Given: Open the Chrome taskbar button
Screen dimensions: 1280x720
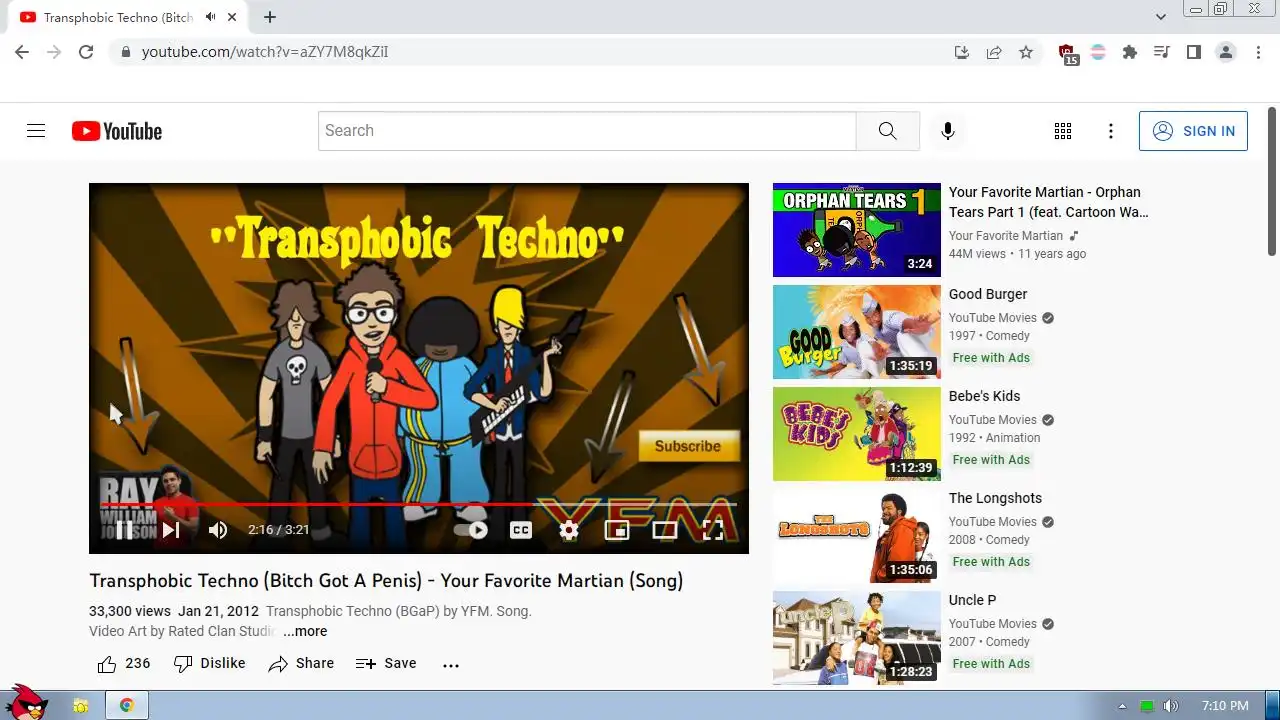Looking at the screenshot, I should point(127,705).
